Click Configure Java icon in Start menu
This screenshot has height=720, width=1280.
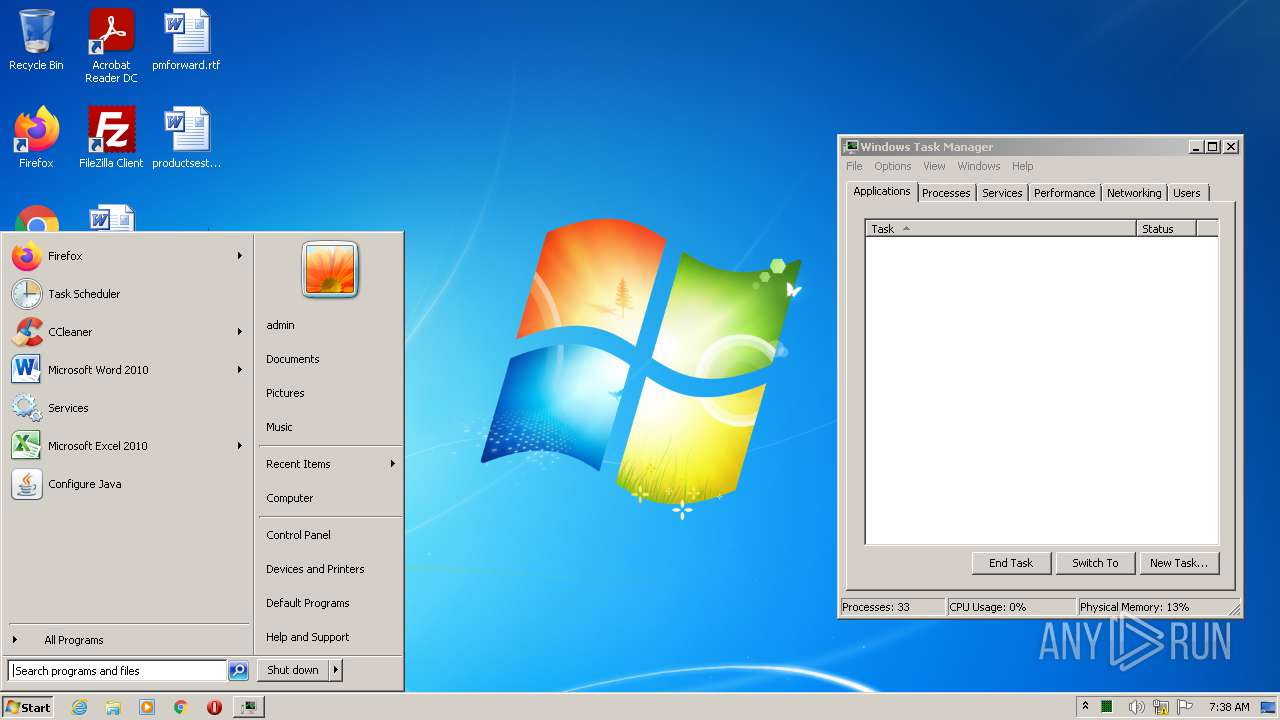(x=27, y=484)
